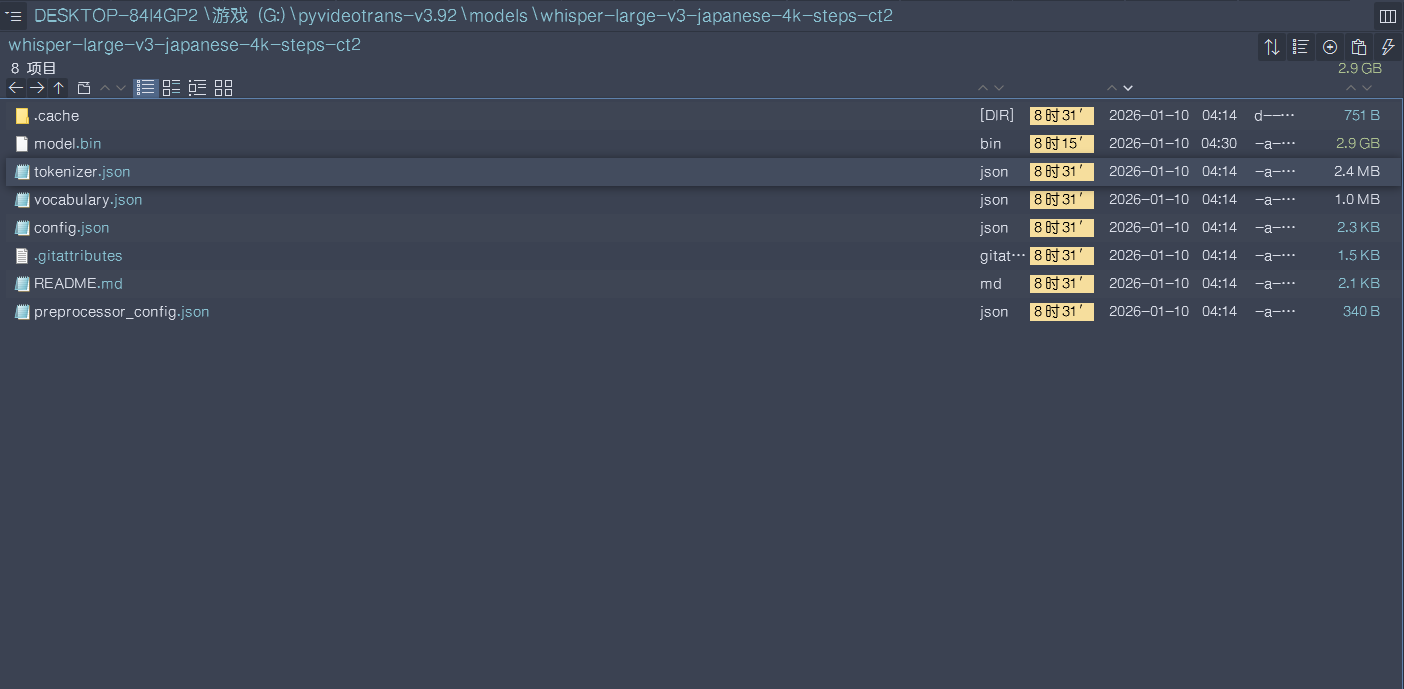The height and width of the screenshot is (689, 1404).
Task: Sort by file type ascending chevron
Action: 983,88
